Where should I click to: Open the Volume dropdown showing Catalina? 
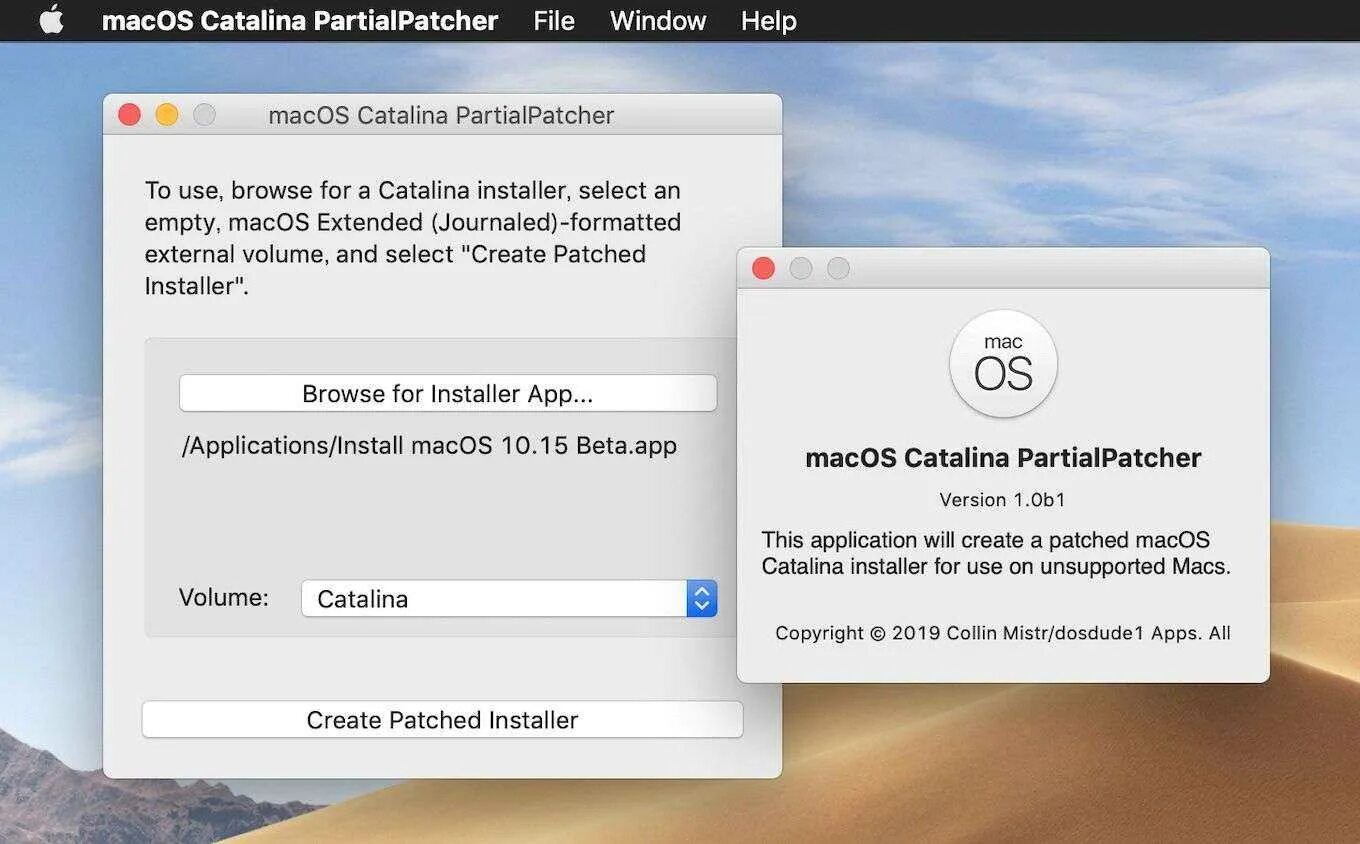click(509, 599)
